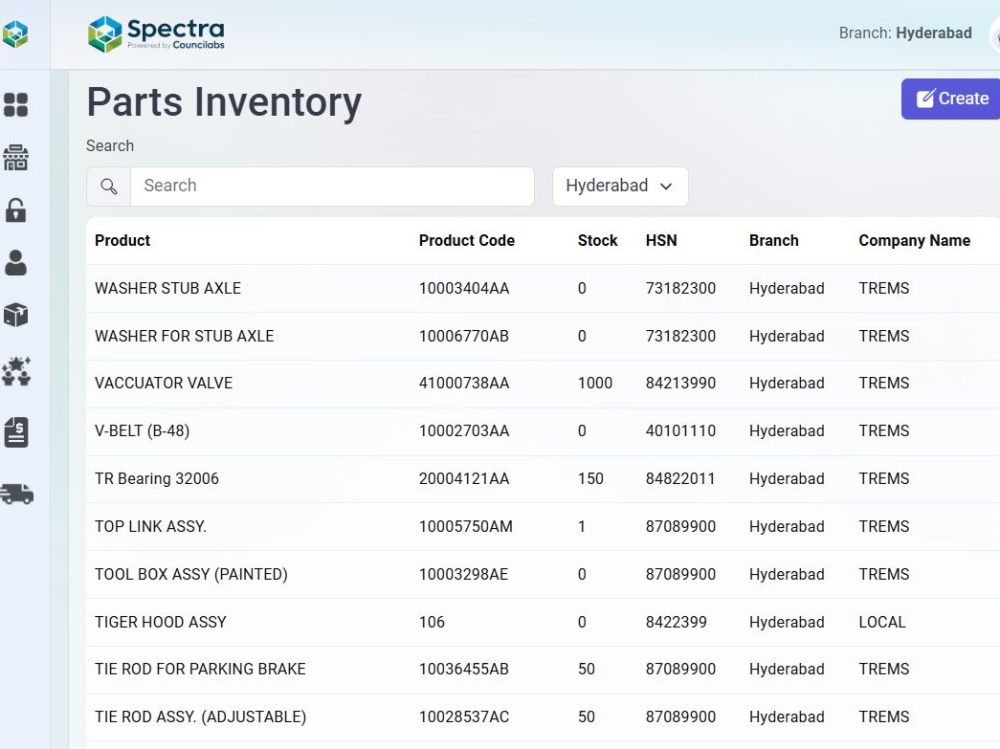Click the Stock column header
Image resolution: width=1000 pixels, height=749 pixels.
click(x=598, y=241)
